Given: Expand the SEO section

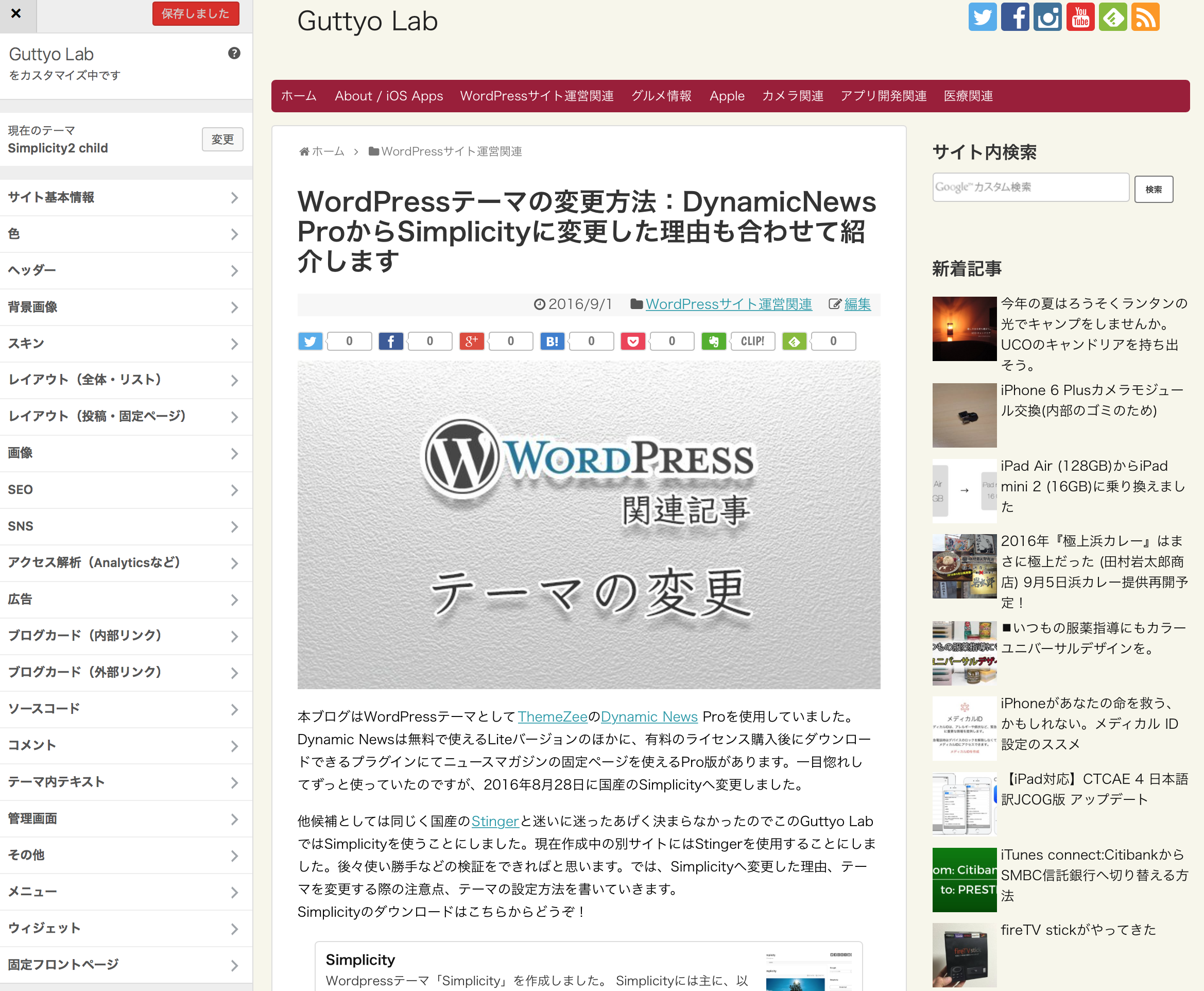Looking at the screenshot, I should coord(126,490).
